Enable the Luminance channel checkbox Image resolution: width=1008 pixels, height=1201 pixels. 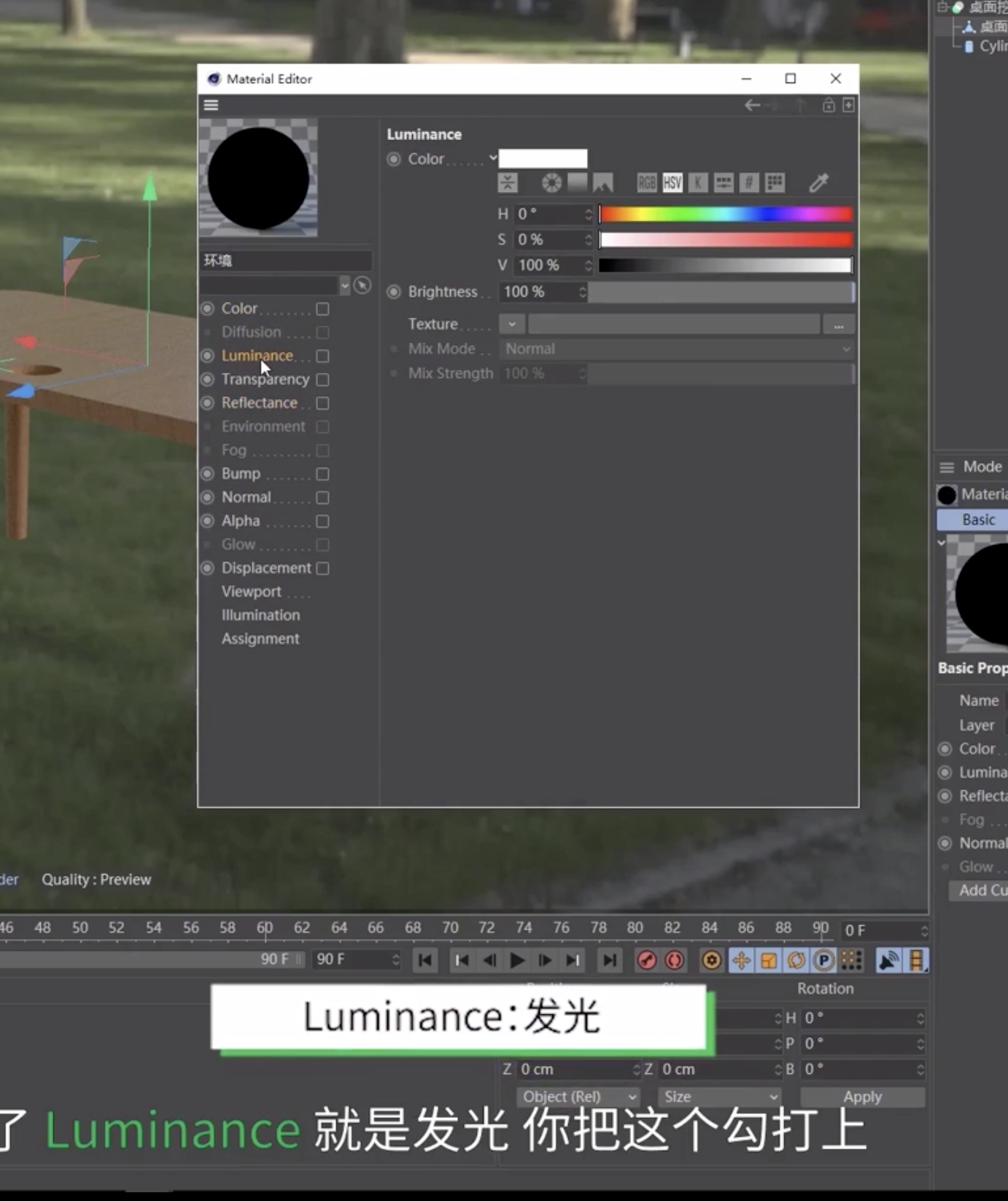(x=322, y=356)
